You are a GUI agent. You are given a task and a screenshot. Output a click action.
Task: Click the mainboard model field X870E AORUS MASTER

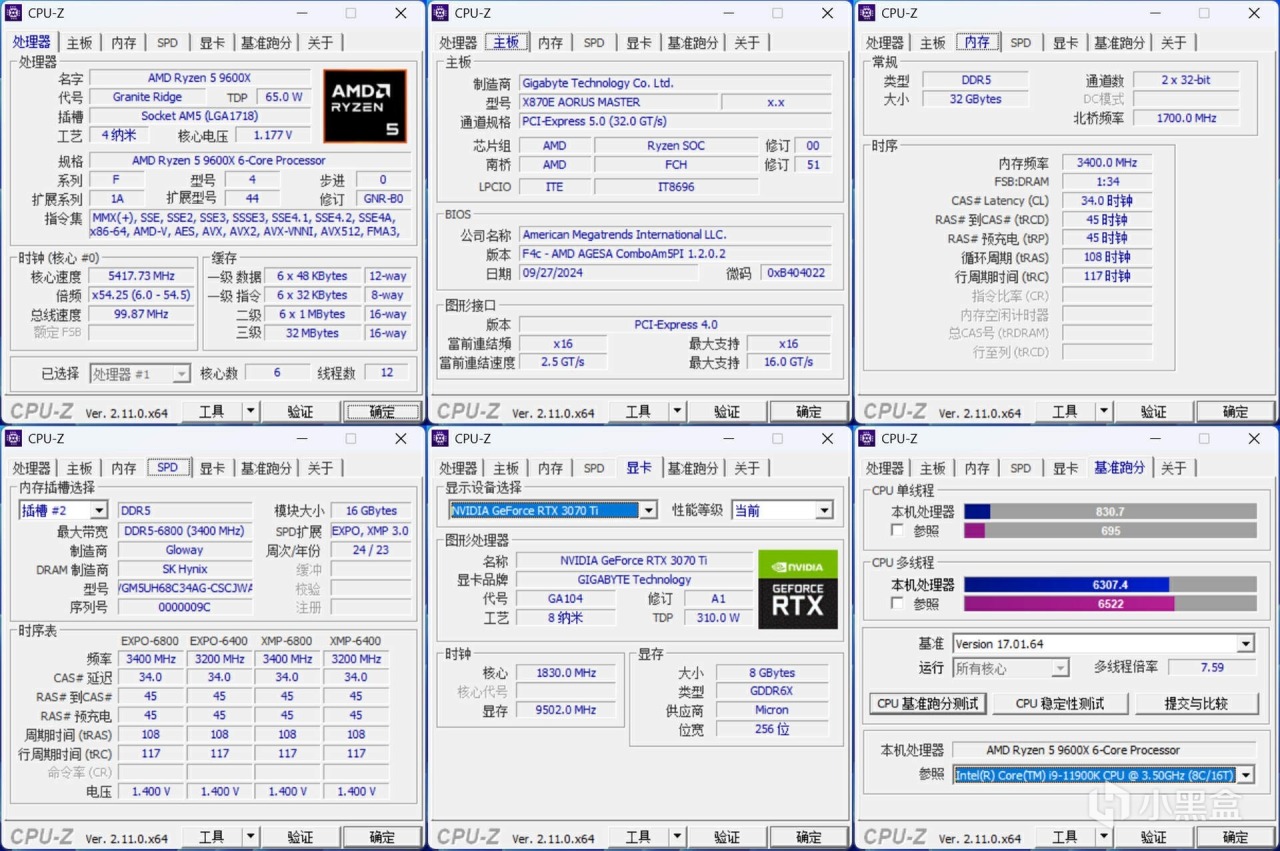point(617,102)
